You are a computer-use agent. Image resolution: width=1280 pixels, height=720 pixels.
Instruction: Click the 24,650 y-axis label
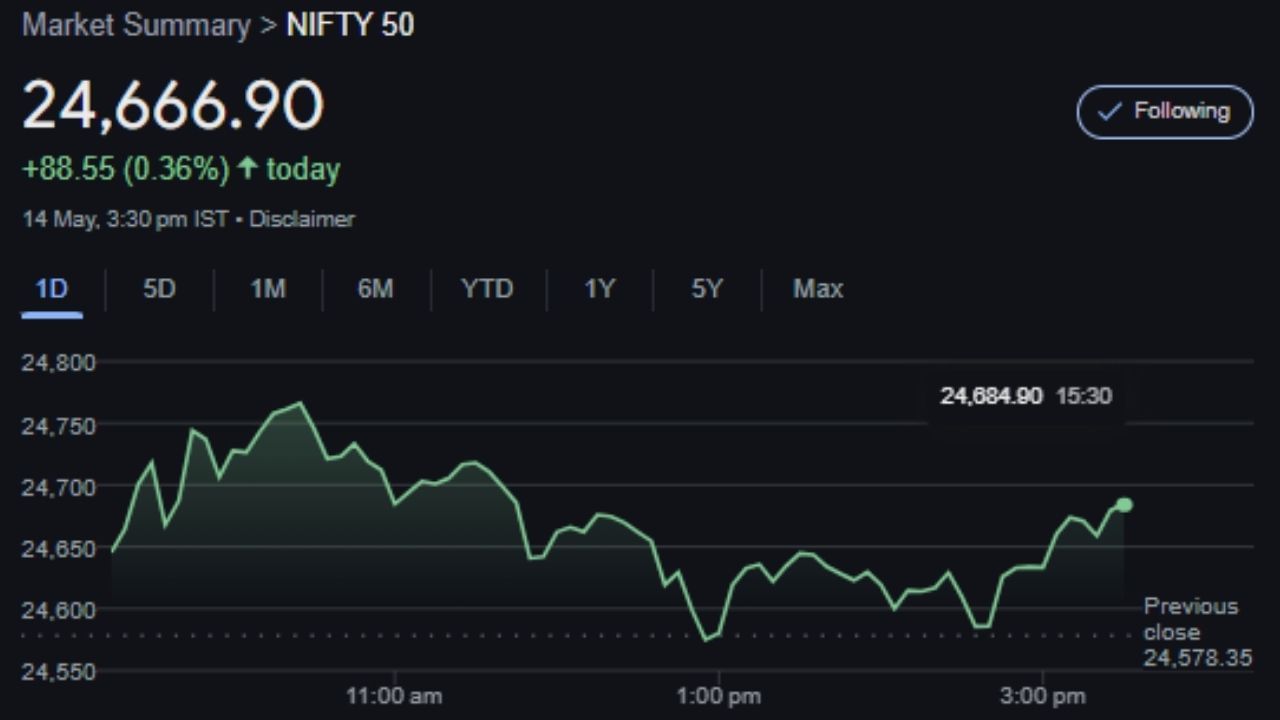point(58,548)
